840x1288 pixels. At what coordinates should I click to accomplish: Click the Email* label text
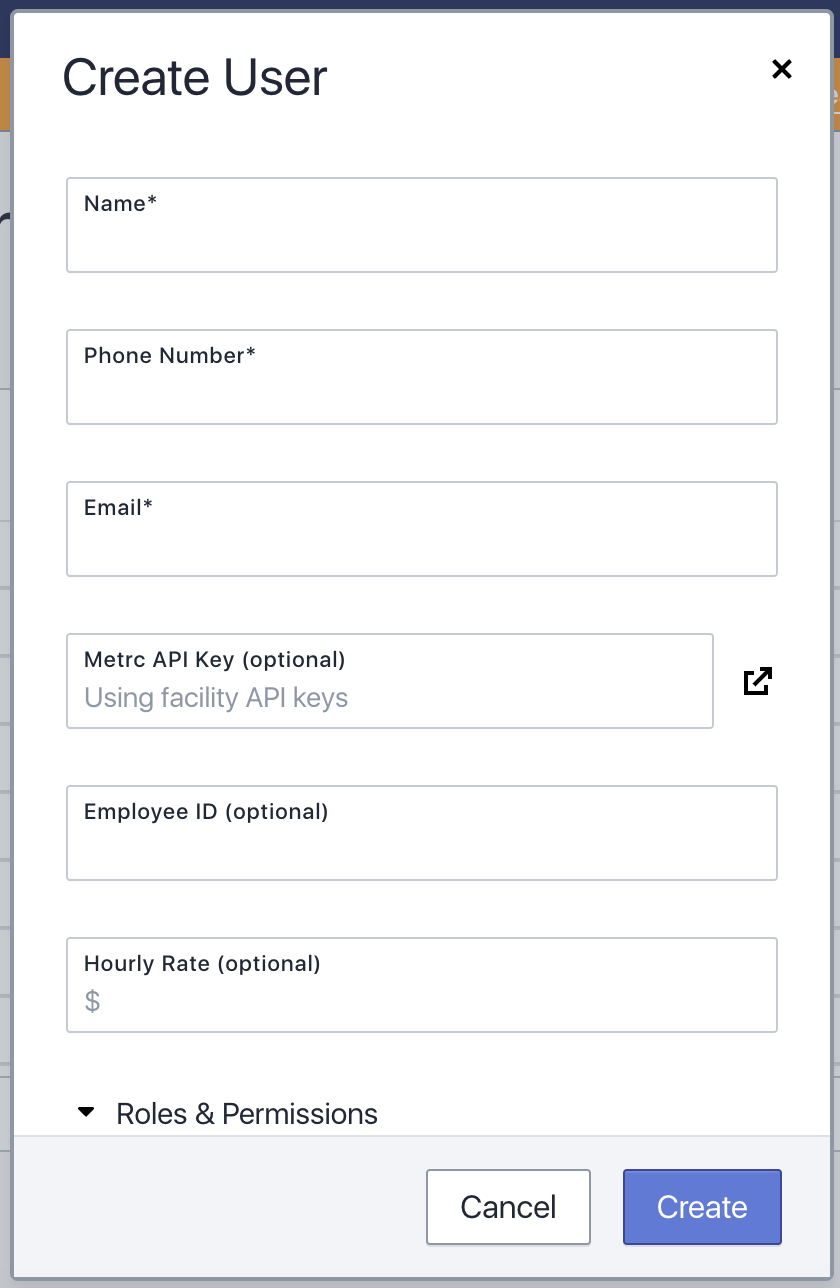click(x=118, y=508)
